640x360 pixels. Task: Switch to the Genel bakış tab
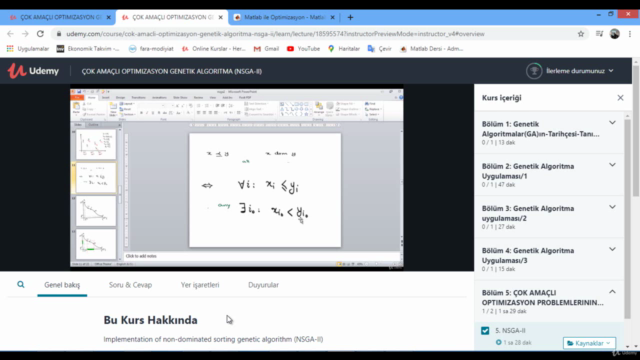point(62,285)
